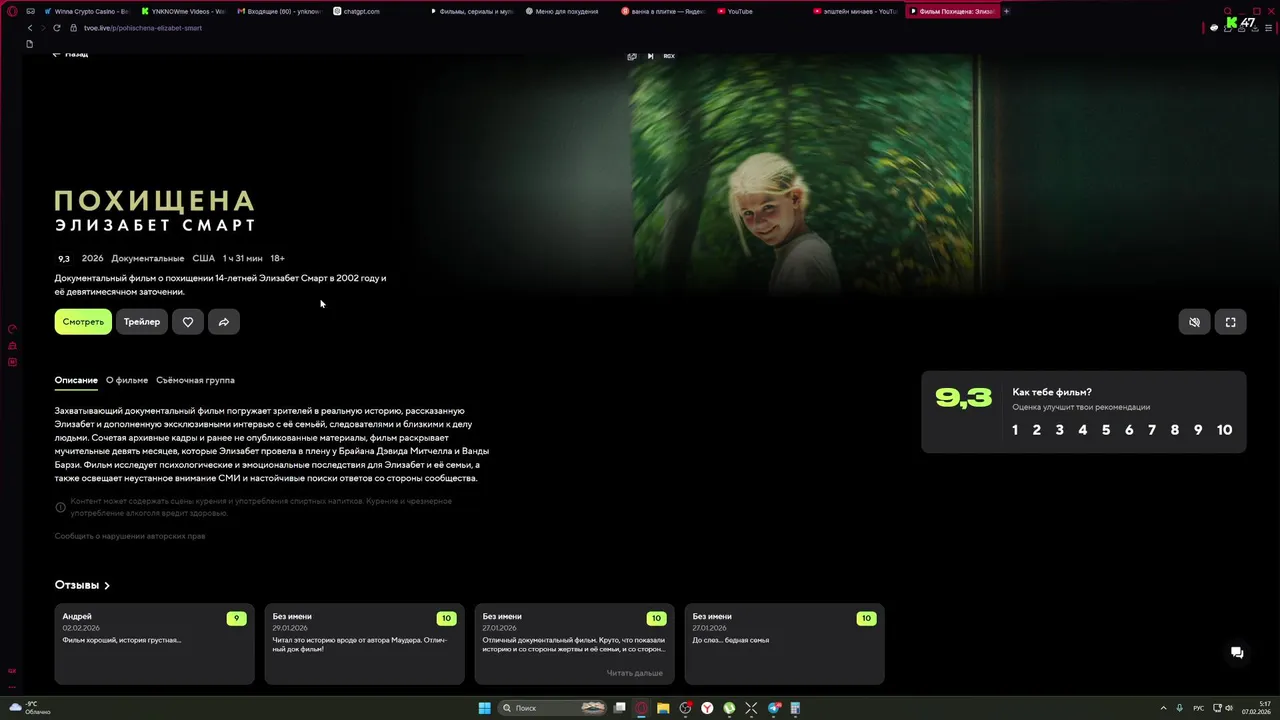Click browser back arrow
This screenshot has height=720, width=1280.
[29, 28]
